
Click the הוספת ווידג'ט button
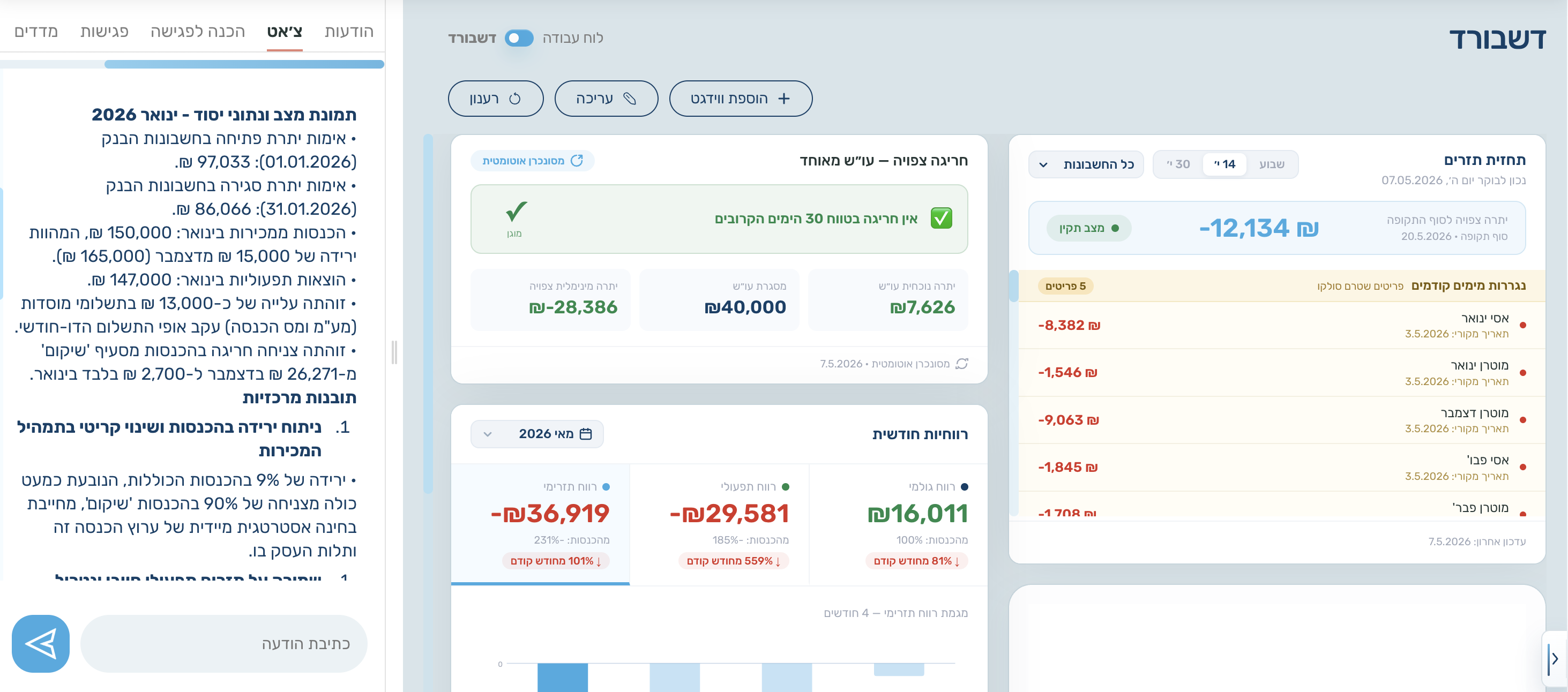[x=741, y=99]
